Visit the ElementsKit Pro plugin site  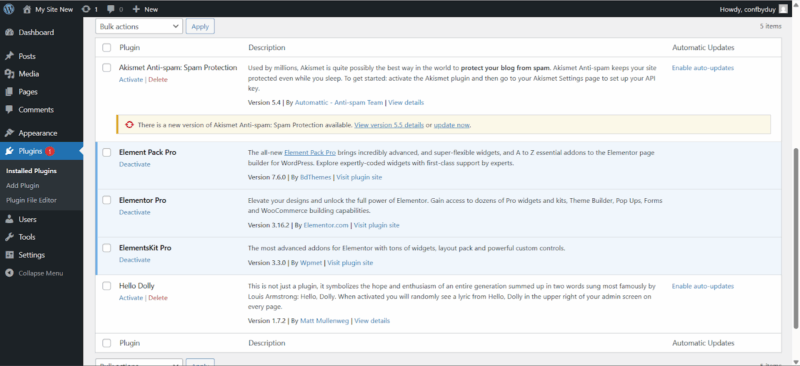350,263
